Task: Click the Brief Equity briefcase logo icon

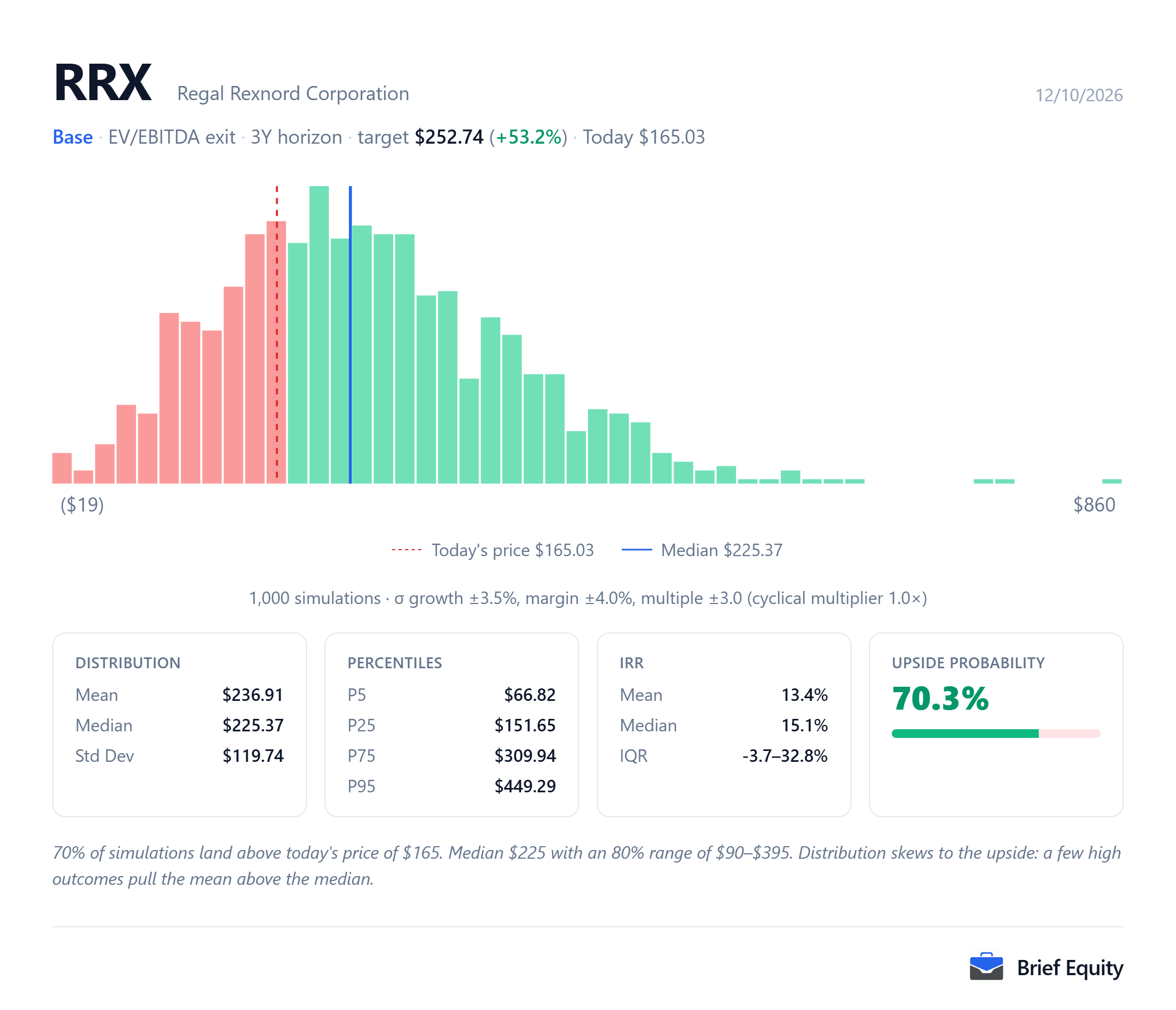Action: click(986, 967)
